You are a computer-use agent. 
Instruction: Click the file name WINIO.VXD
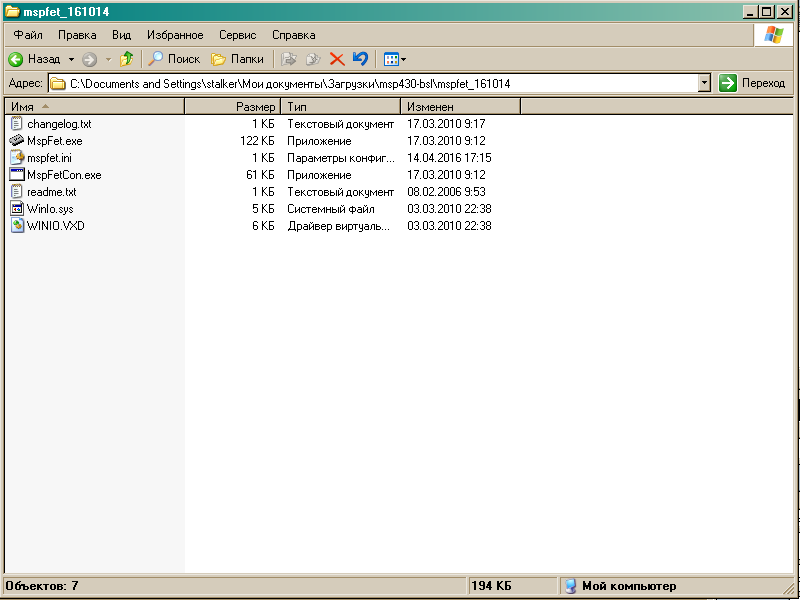56,226
